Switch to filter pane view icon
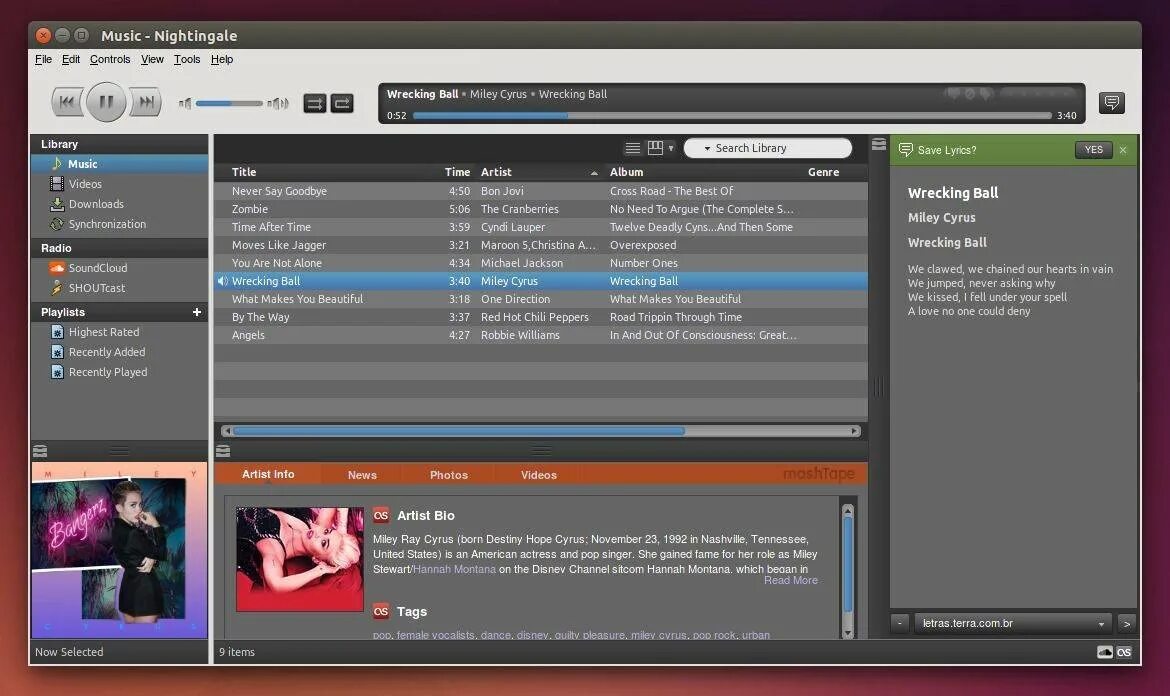Viewport: 1170px width, 696px height. click(x=655, y=148)
